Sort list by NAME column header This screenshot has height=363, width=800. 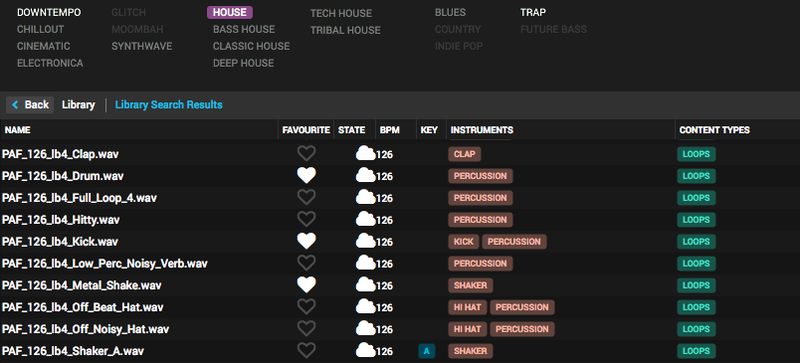click(17, 130)
